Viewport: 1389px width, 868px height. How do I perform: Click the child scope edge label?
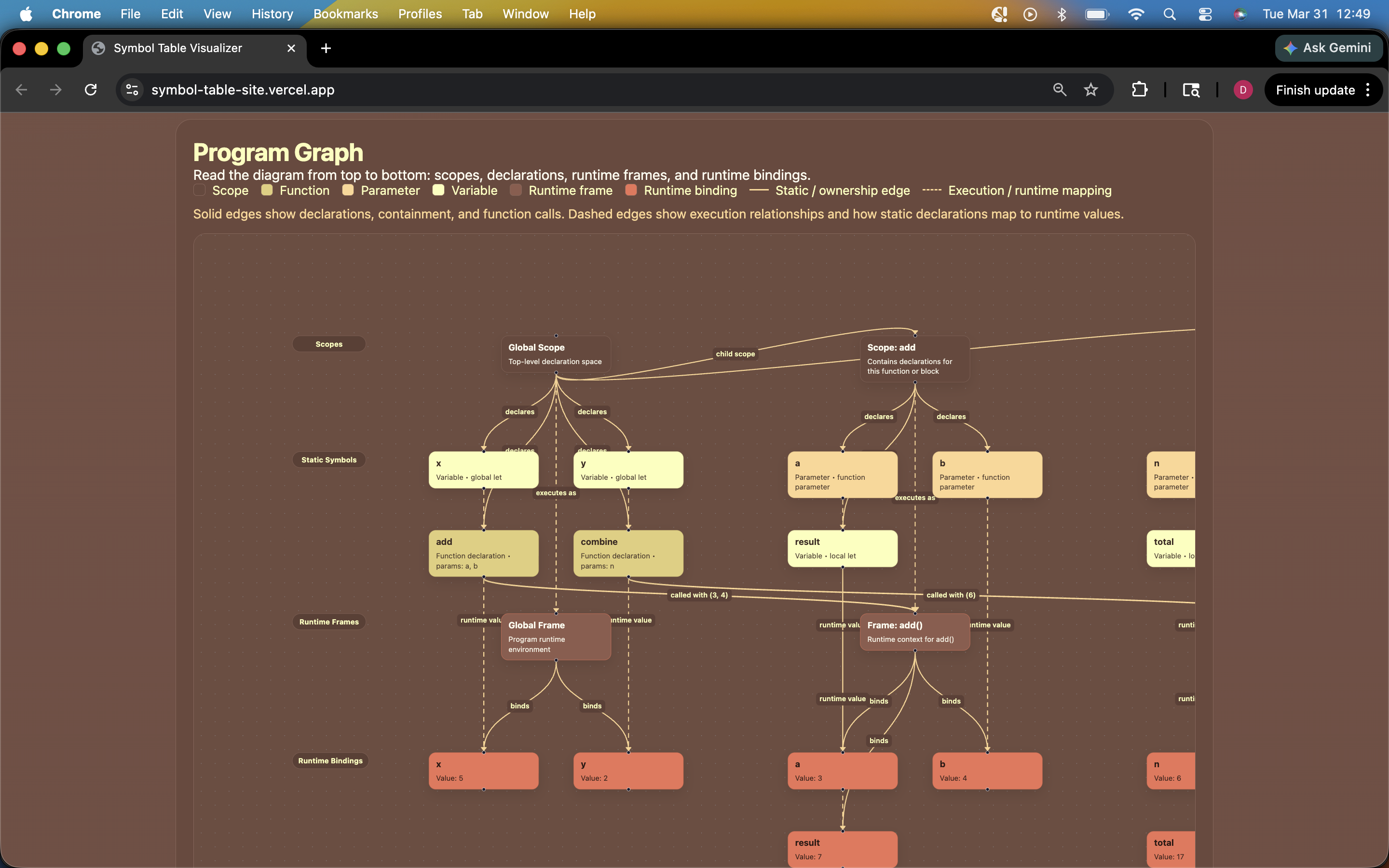(x=735, y=353)
